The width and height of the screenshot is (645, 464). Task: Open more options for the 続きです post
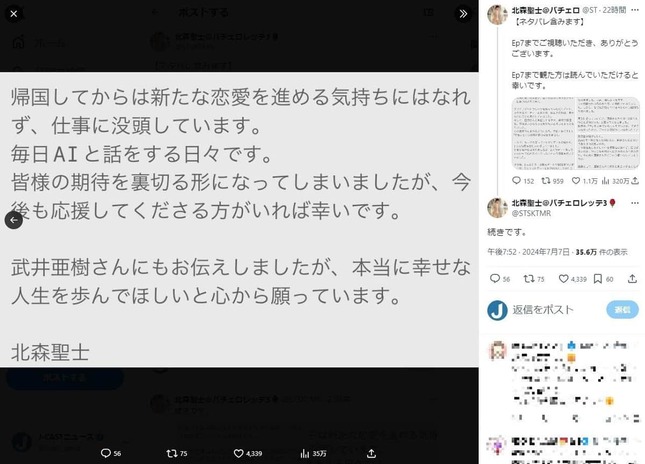[x=635, y=203]
